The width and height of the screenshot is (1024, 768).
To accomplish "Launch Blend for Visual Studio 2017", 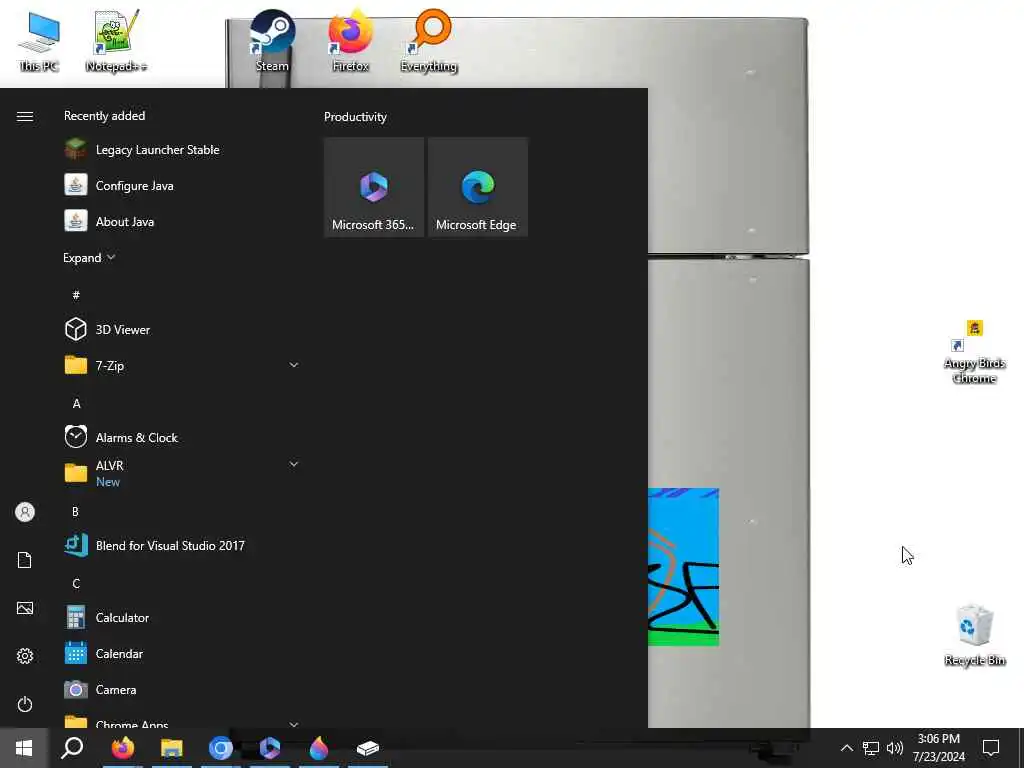I will pyautogui.click(x=182, y=545).
